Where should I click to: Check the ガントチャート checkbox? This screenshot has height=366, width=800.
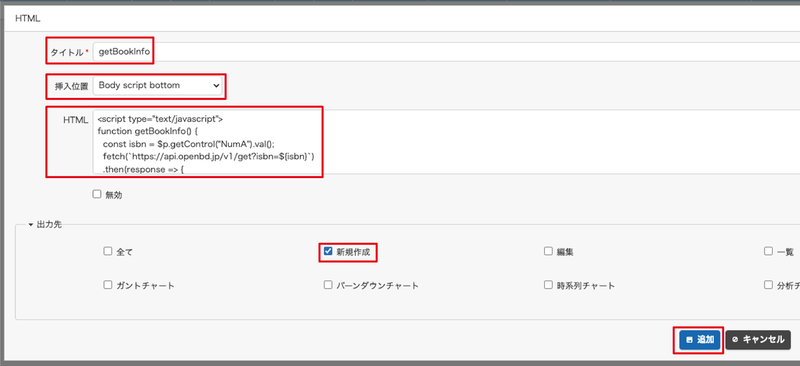click(x=107, y=285)
